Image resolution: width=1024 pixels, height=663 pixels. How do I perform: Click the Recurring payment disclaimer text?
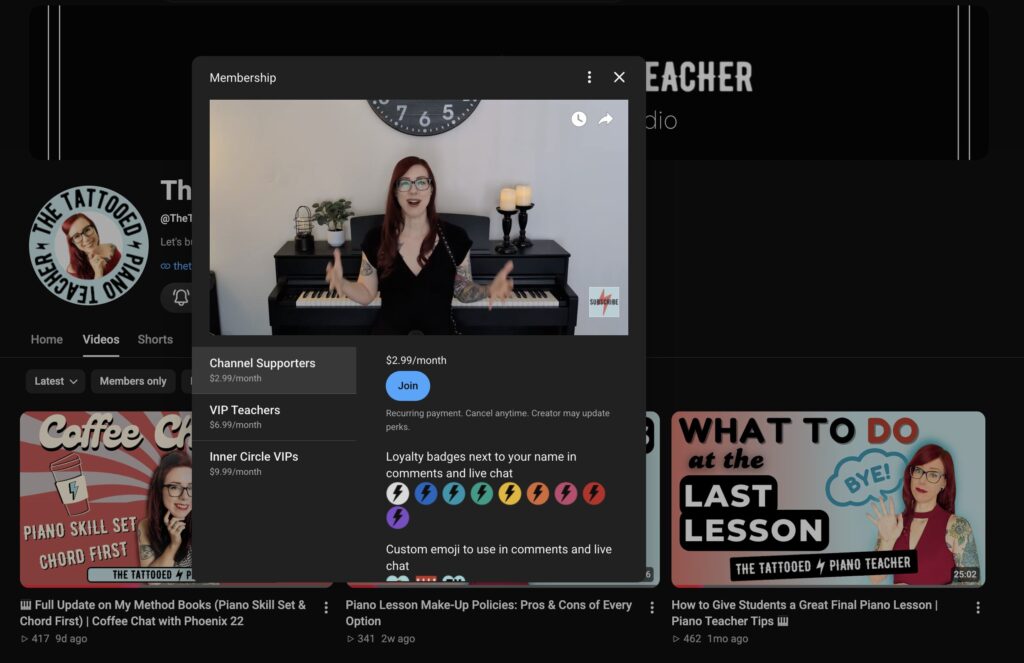[x=498, y=420]
